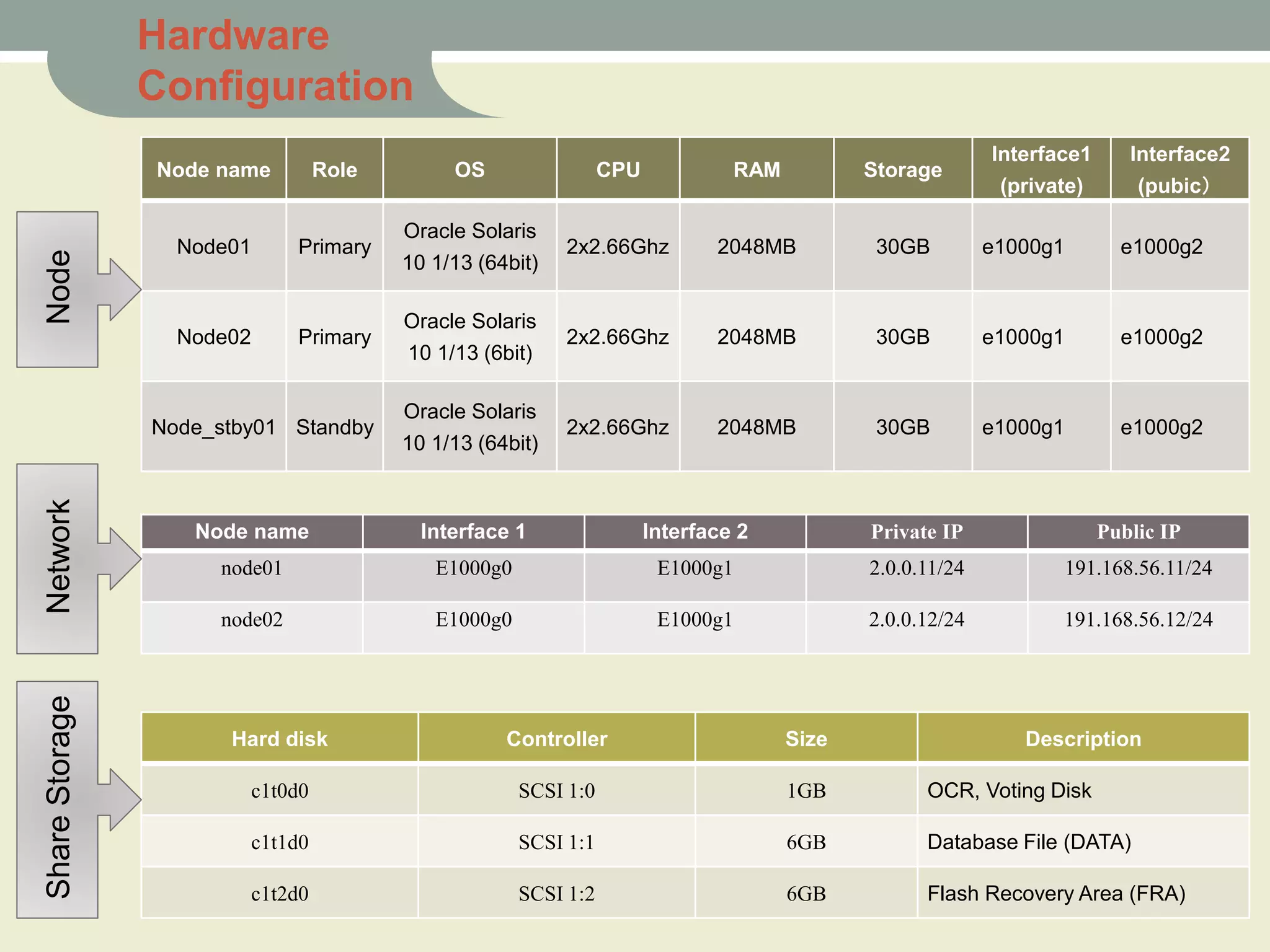Viewport: 1270px width, 952px height.
Task: Click the Controller column header
Action: (557, 738)
